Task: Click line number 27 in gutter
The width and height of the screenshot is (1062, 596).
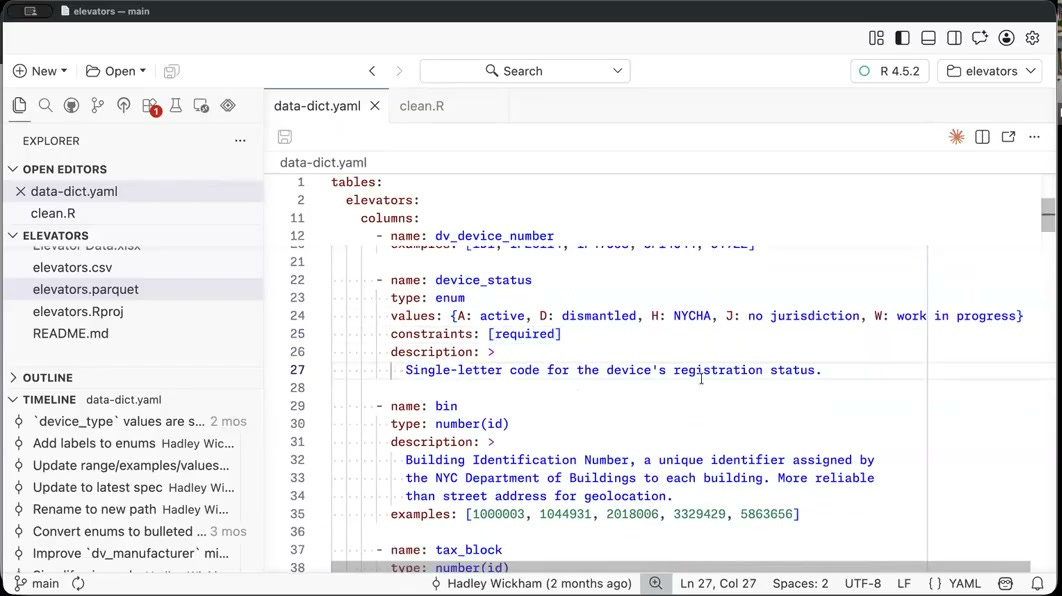Action: click(297, 370)
